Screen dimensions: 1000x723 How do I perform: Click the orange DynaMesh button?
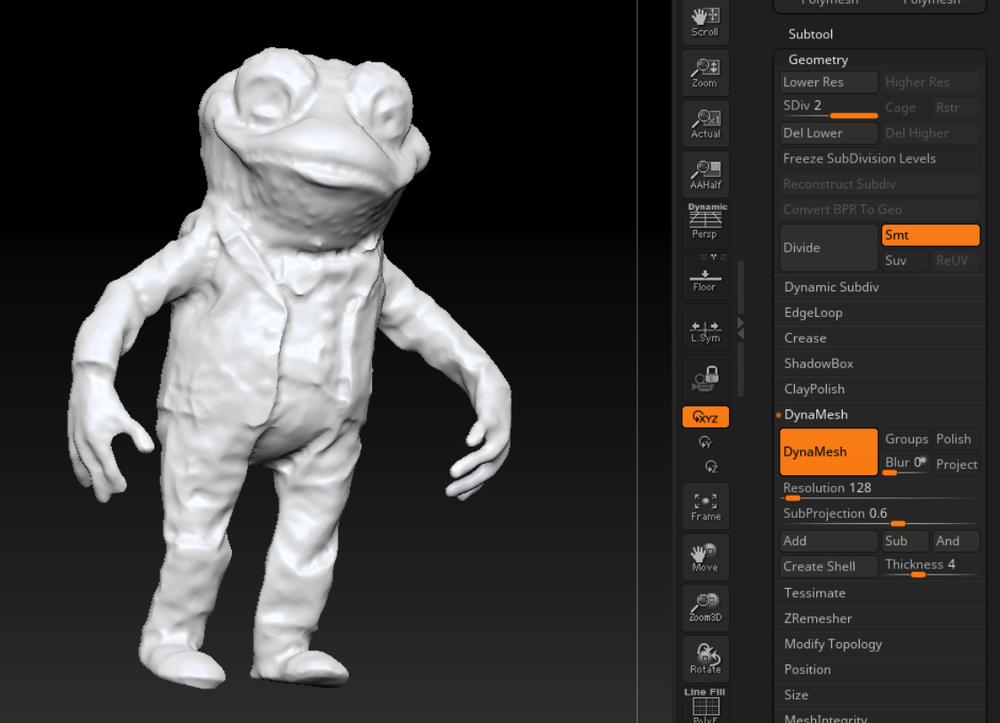[x=828, y=452]
